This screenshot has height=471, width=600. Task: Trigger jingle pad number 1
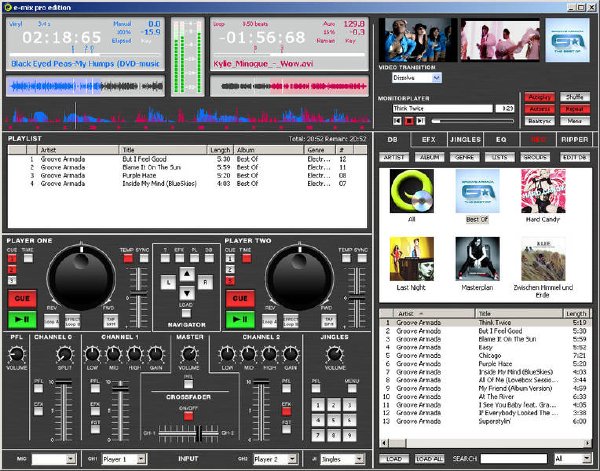click(x=318, y=405)
